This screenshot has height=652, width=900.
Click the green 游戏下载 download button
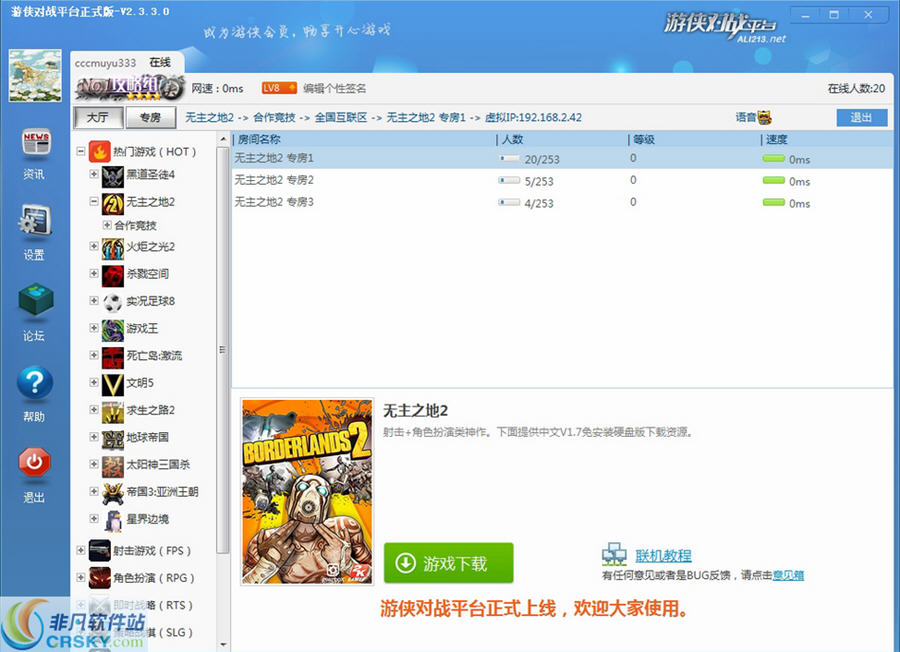pos(448,563)
